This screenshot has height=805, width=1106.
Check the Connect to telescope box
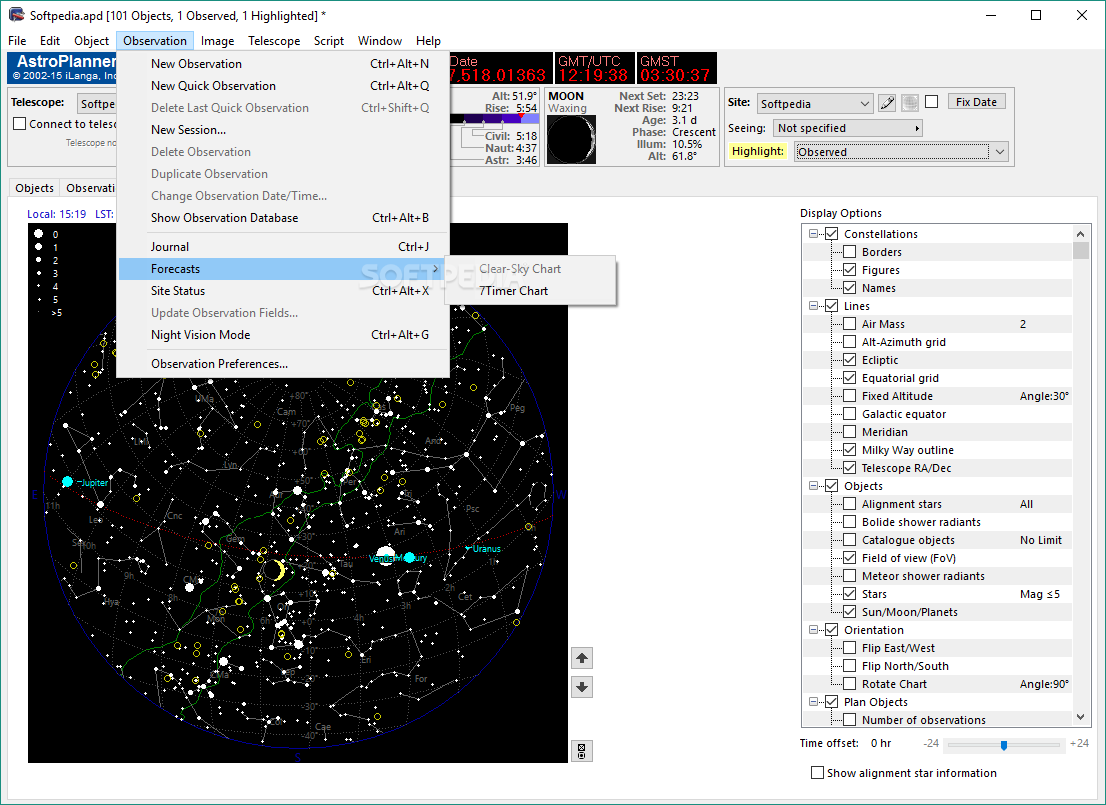coord(20,124)
